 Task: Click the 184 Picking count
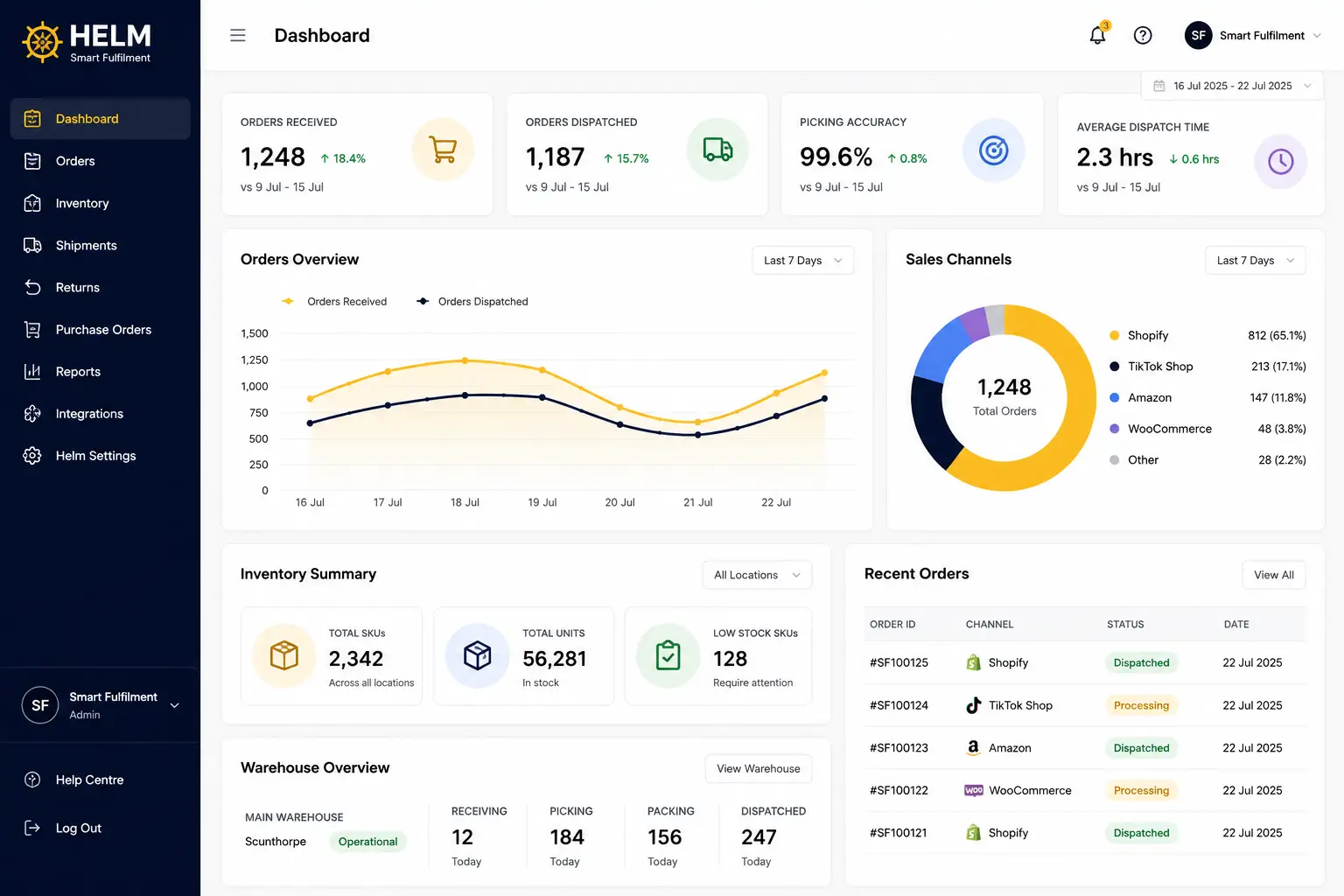(x=567, y=837)
